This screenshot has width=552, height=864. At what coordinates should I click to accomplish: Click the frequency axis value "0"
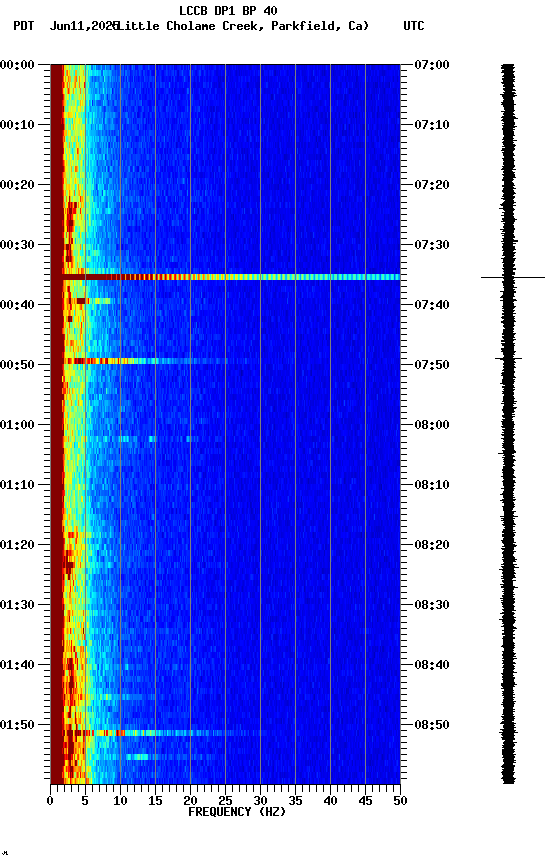click(50, 801)
